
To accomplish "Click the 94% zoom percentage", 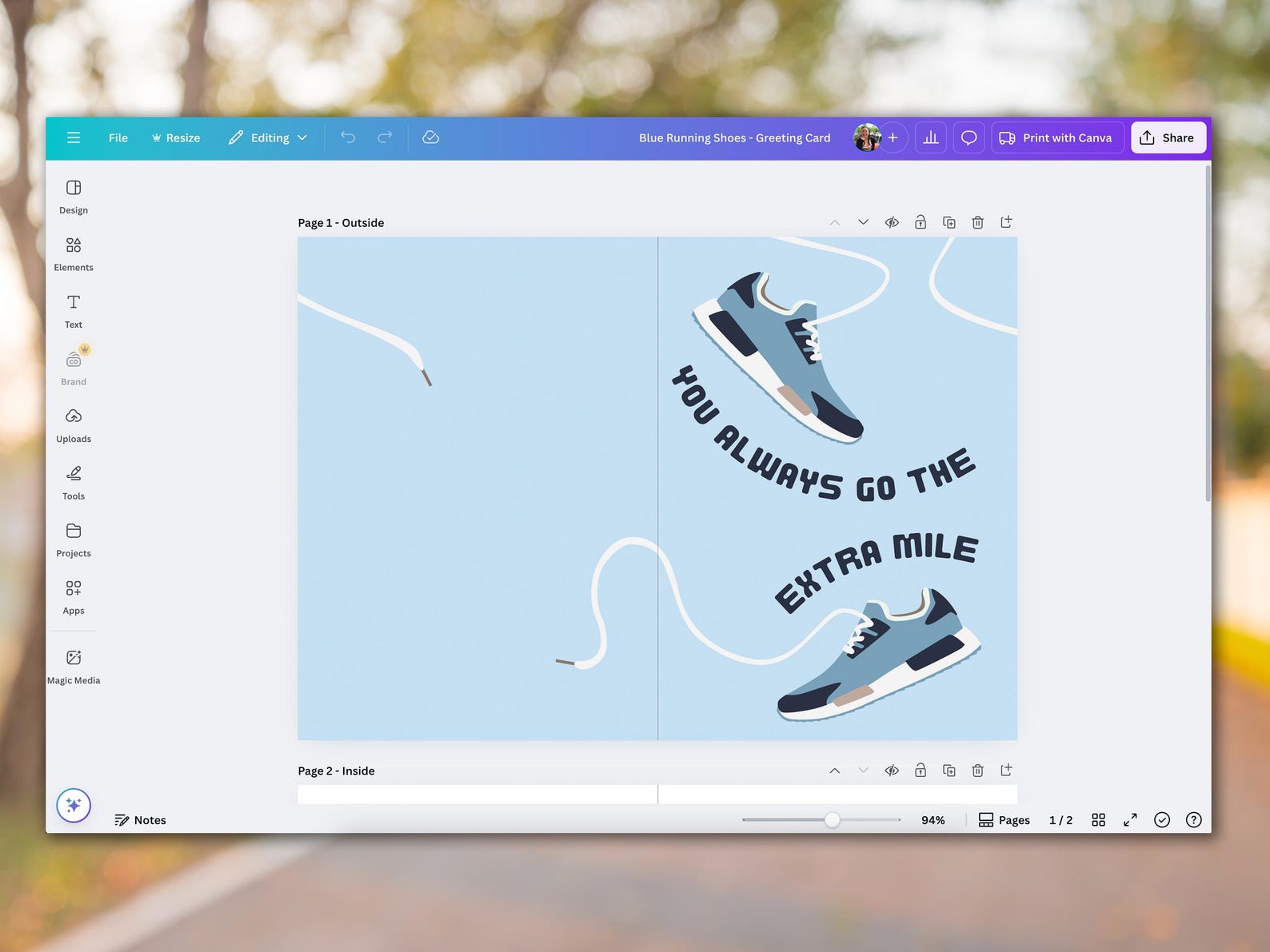I will (933, 820).
